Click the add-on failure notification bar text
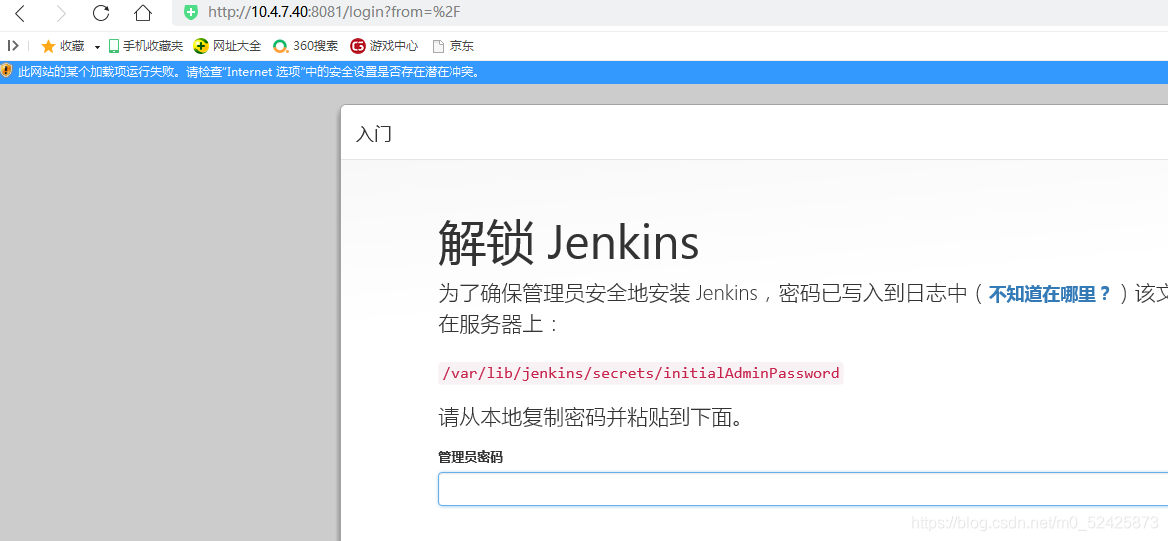Viewport: 1168px width, 541px height. click(x=250, y=72)
